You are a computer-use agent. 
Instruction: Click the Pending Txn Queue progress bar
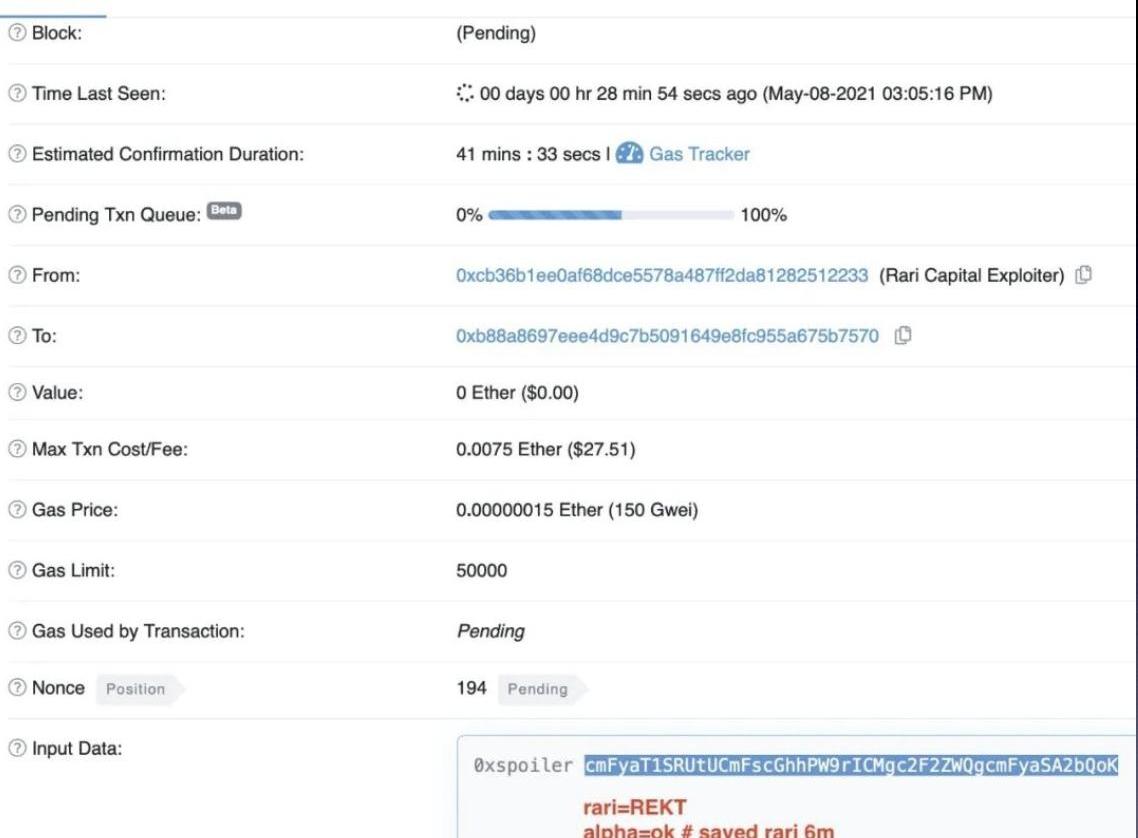click(611, 215)
